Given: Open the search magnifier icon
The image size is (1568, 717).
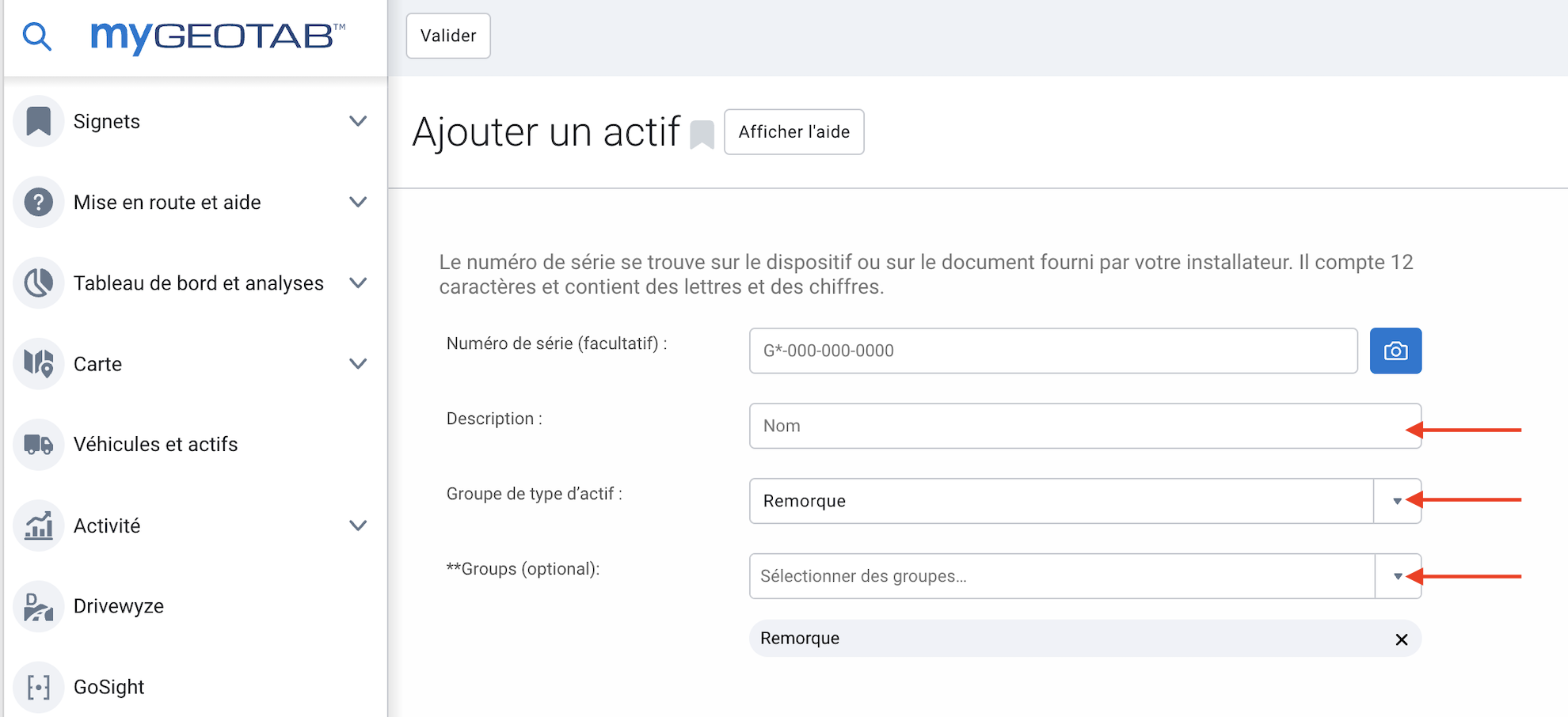Looking at the screenshot, I should 36,36.
